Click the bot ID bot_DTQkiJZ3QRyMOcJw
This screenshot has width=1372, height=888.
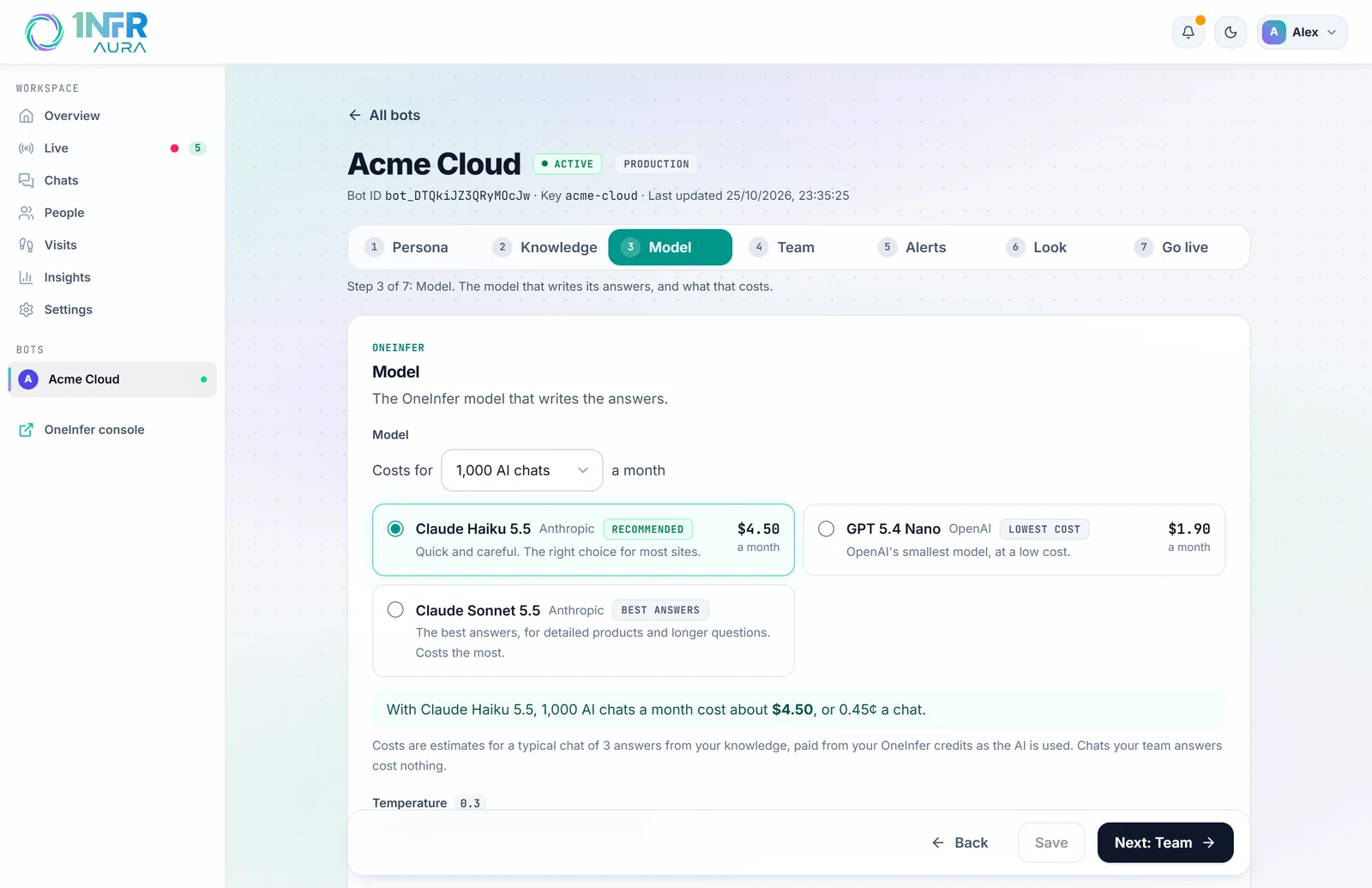458,196
